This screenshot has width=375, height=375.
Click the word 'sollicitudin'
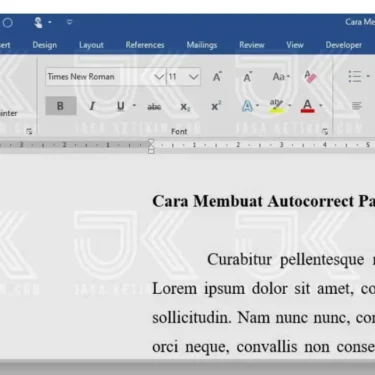[x=192, y=317]
